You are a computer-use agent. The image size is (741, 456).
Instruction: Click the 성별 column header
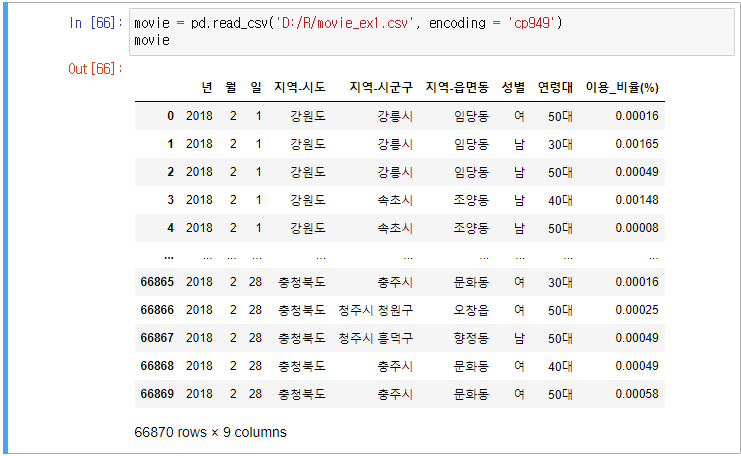[513, 87]
